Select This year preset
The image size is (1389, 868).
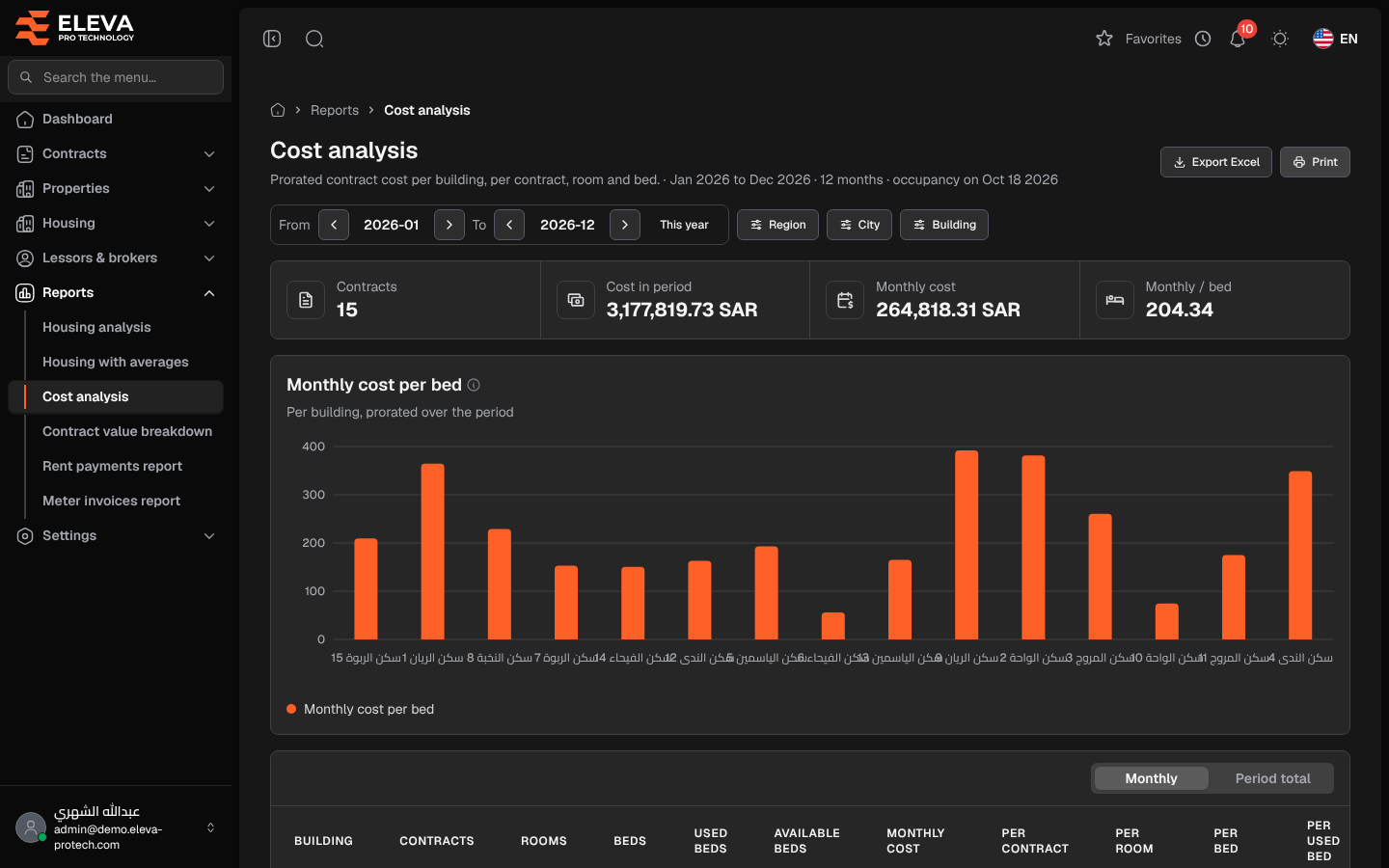(x=684, y=225)
